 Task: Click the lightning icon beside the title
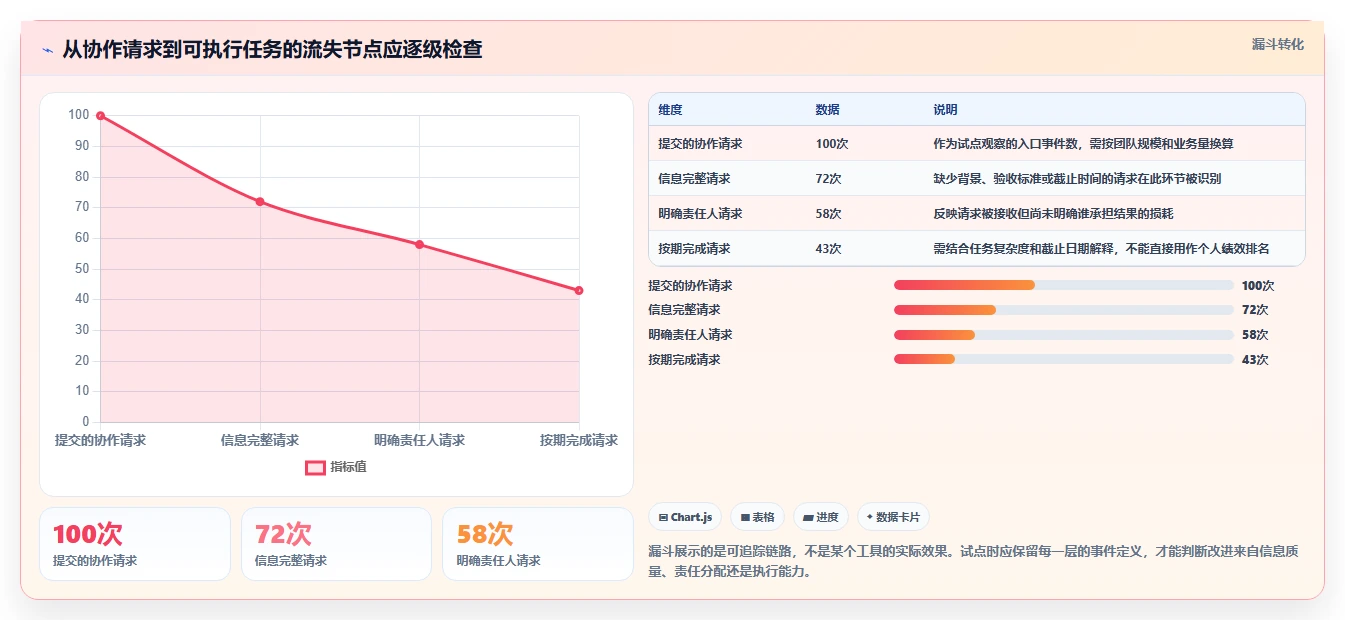click(x=47, y=50)
